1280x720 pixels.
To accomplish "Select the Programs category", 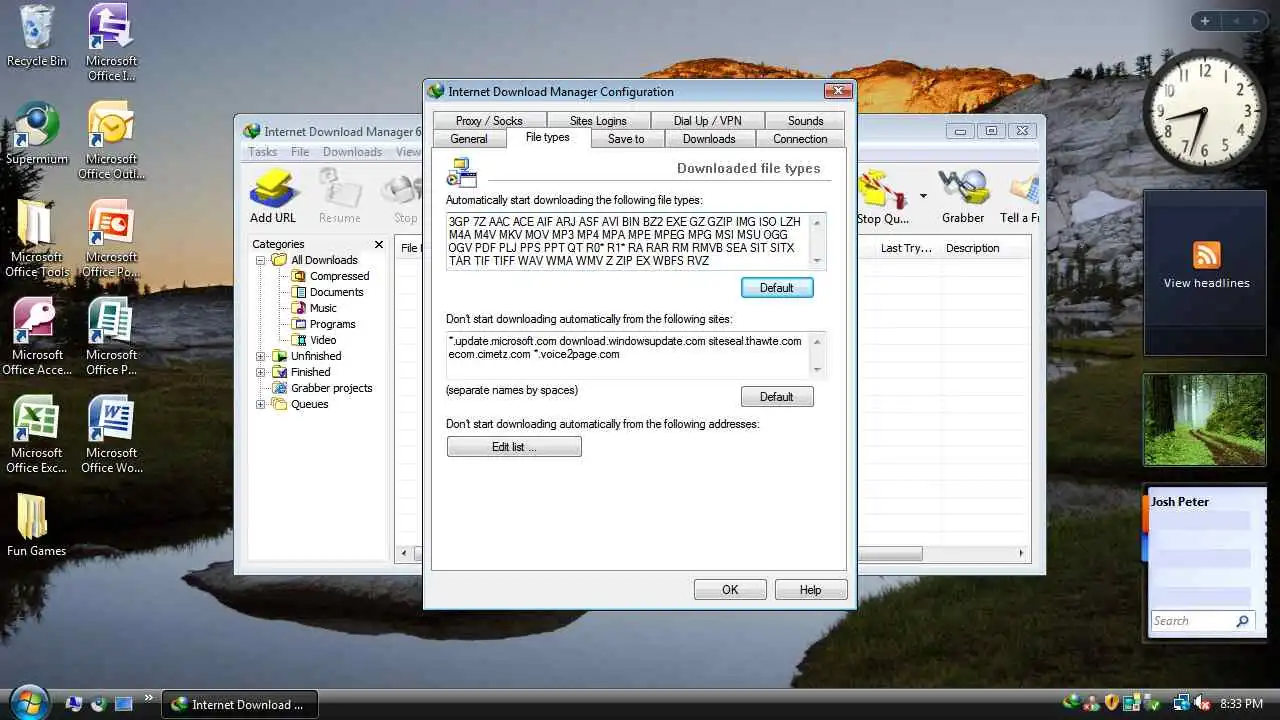I will tap(332, 324).
